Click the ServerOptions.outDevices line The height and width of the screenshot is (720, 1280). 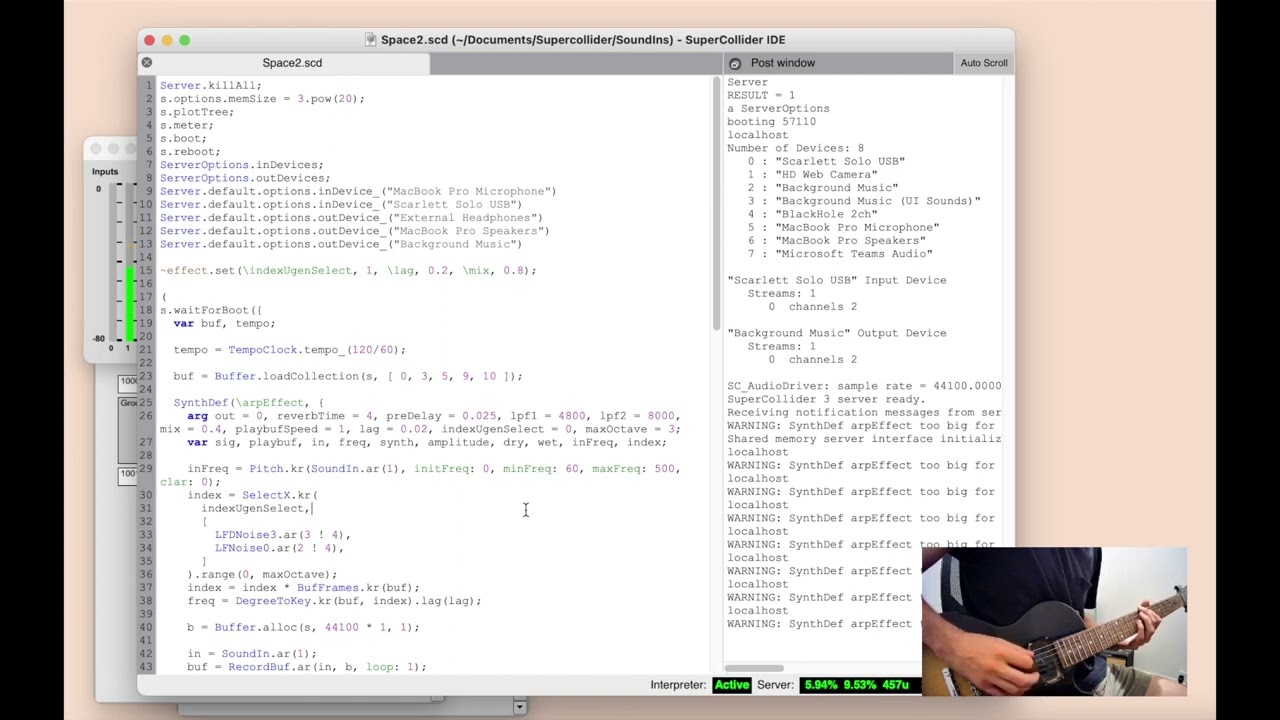point(245,178)
